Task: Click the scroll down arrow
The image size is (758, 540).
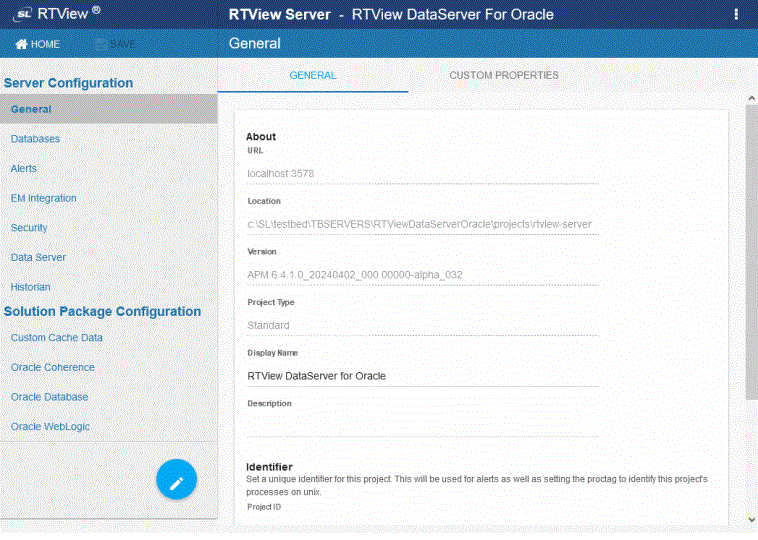Action: click(751, 520)
